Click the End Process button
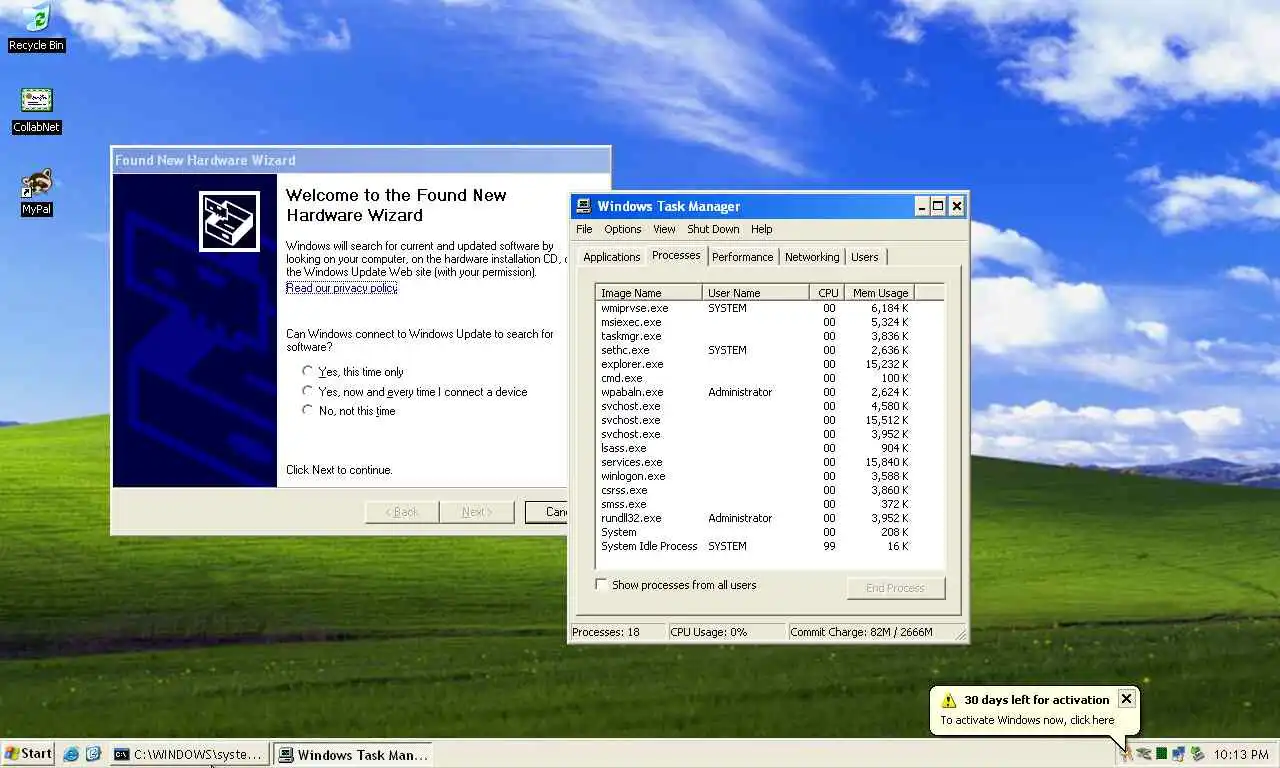The image size is (1280, 768). click(895, 588)
